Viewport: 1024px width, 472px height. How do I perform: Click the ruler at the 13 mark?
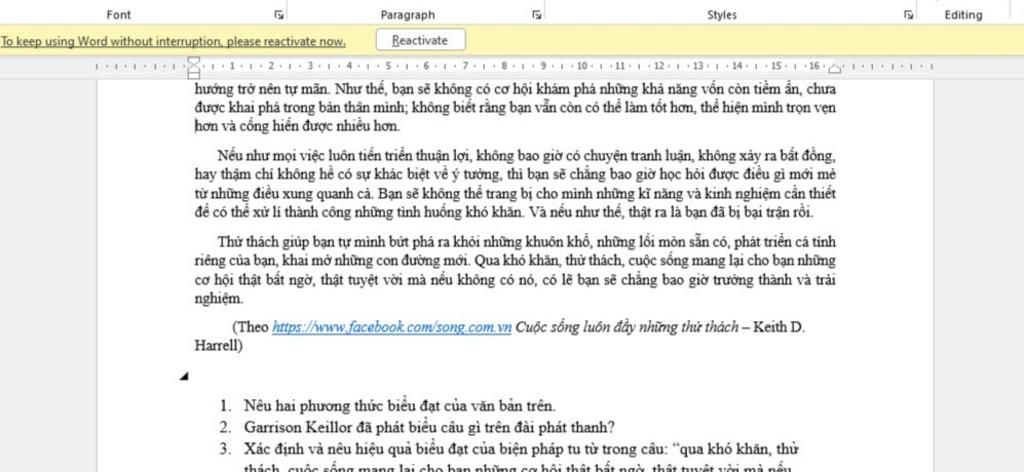(697, 66)
